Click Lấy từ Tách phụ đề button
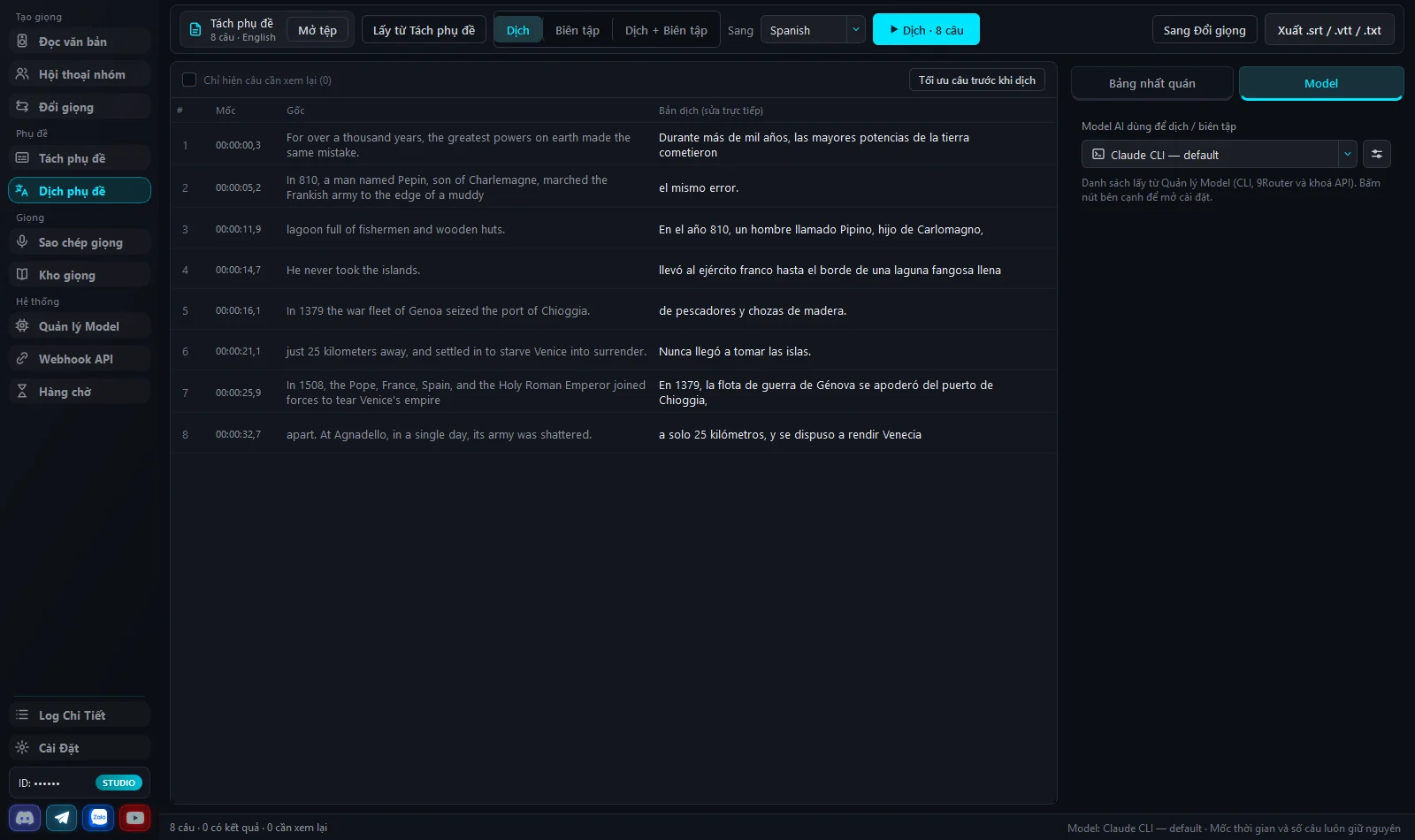 424,29
